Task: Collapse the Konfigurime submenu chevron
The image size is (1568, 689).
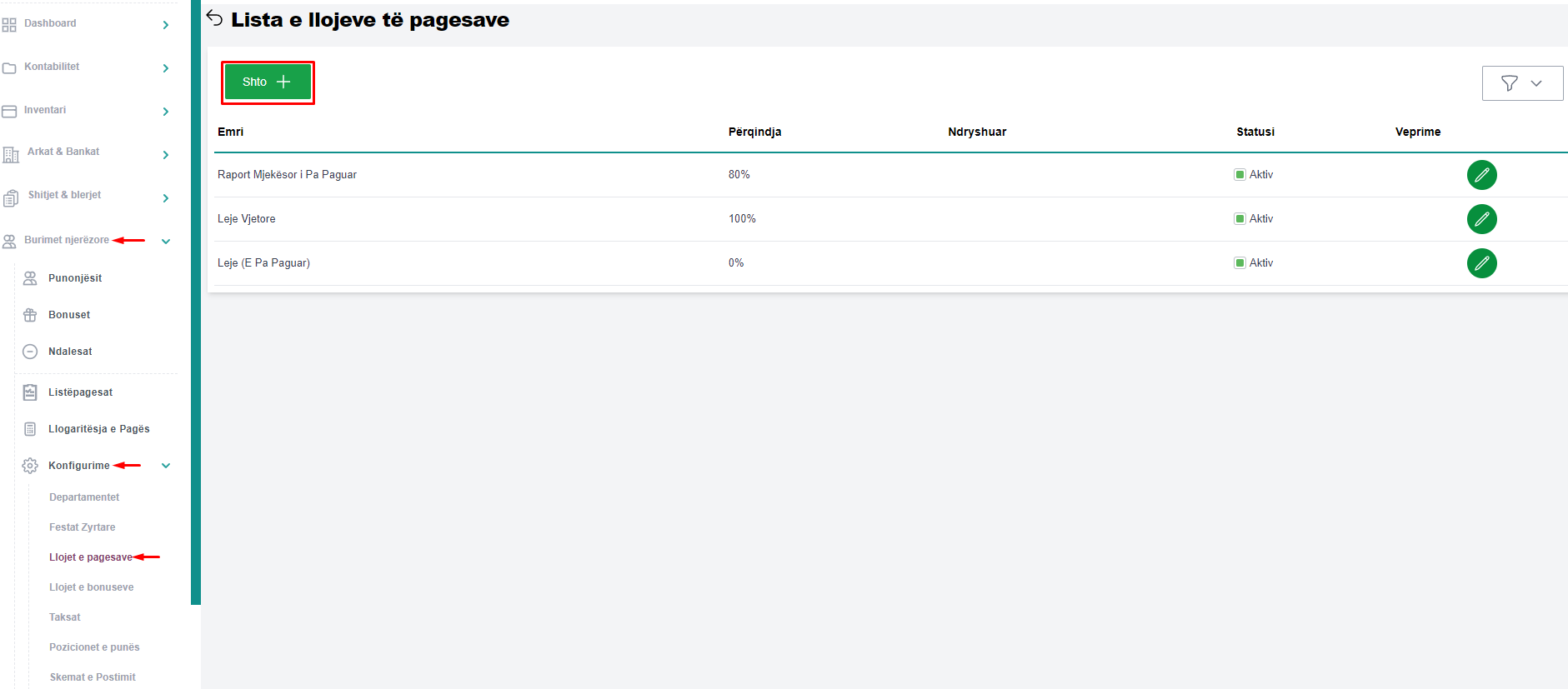Action: (166, 466)
